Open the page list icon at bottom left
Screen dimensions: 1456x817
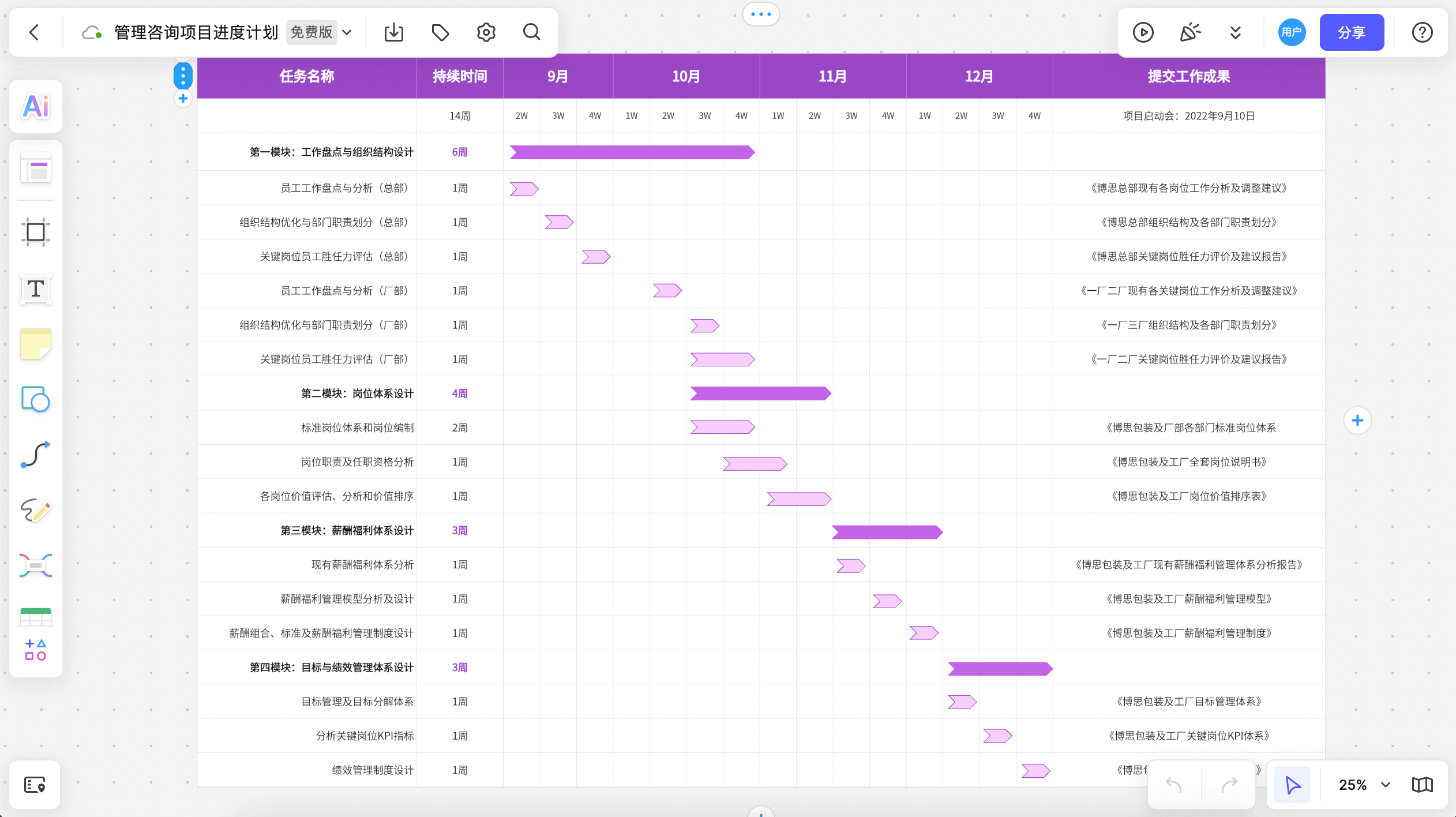35,785
